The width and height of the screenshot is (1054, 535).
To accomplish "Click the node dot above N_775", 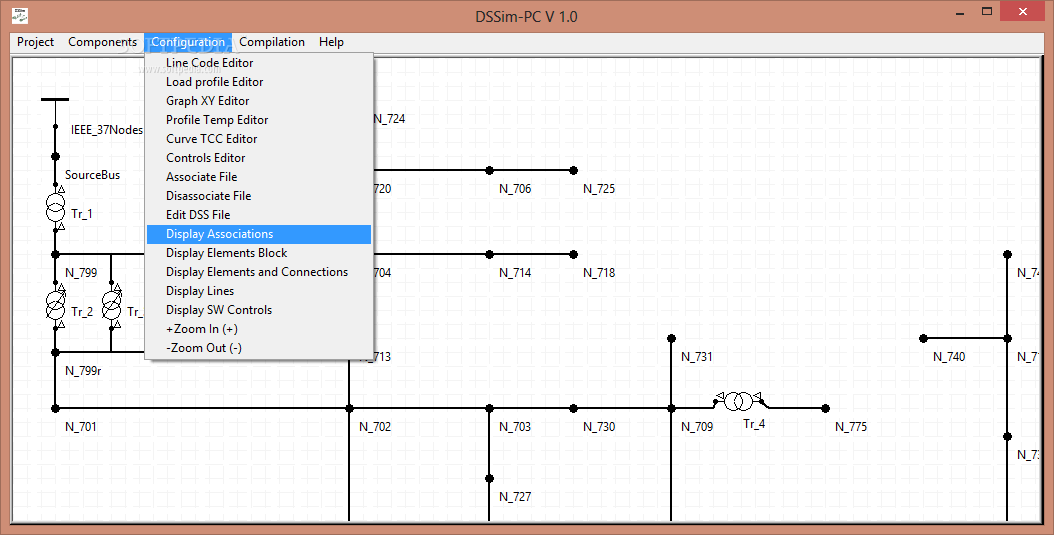I will [825, 408].
